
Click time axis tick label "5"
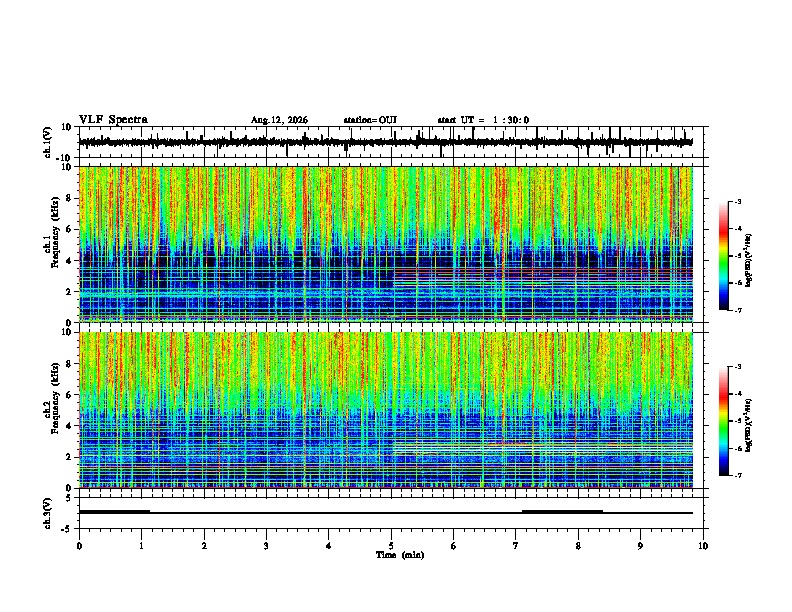tap(391, 546)
